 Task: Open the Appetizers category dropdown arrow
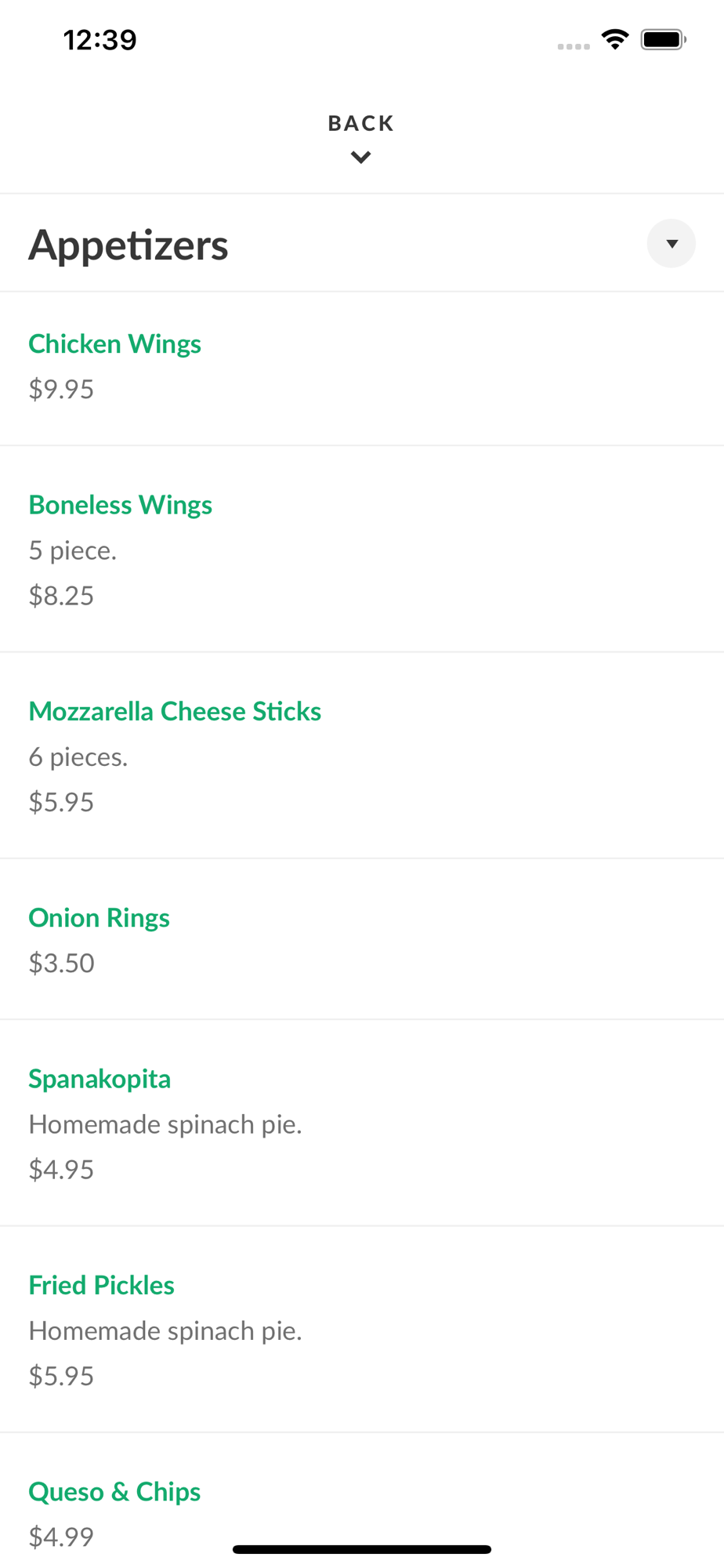(x=671, y=244)
